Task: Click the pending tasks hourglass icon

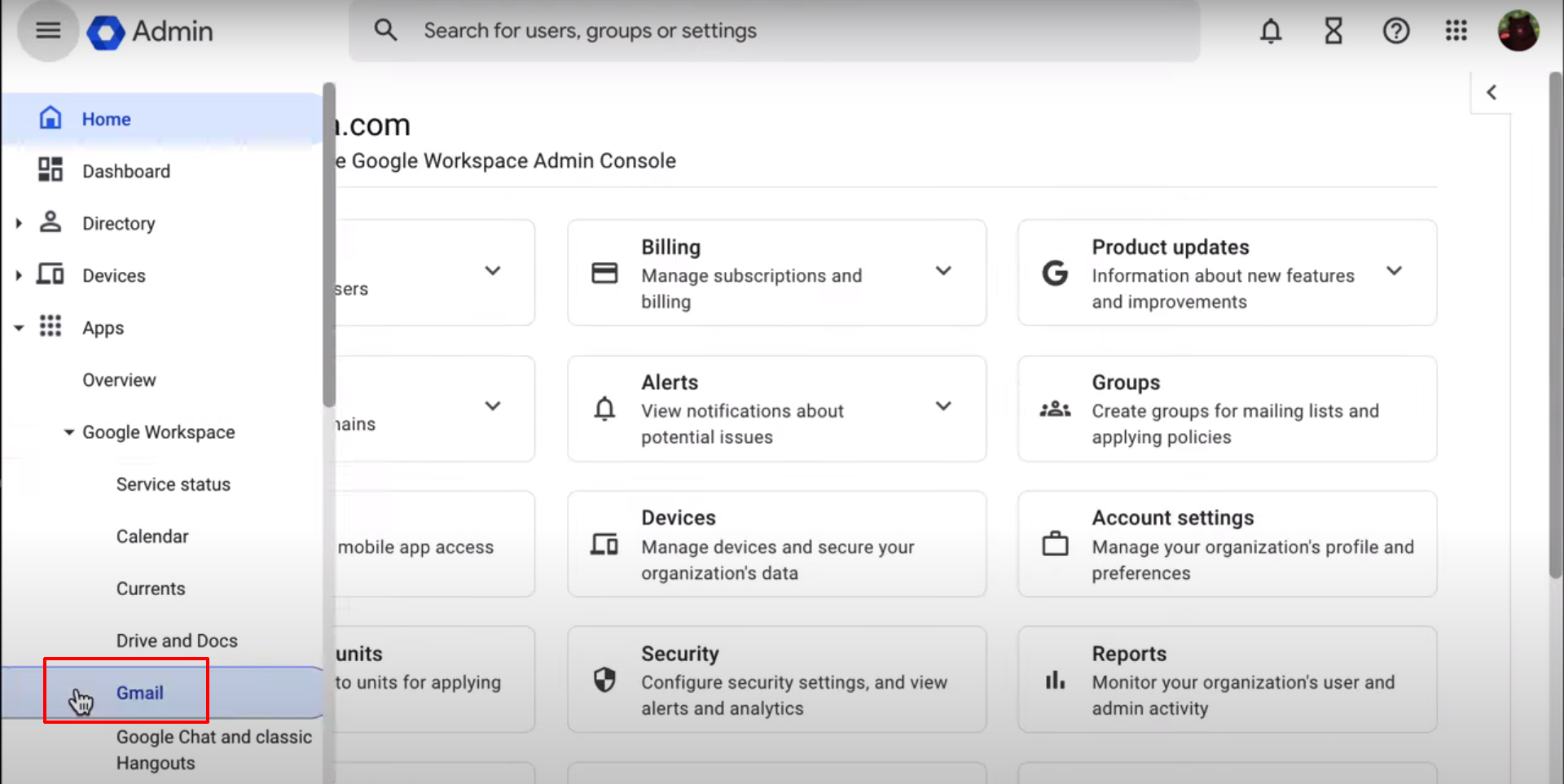Action: pos(1333,31)
